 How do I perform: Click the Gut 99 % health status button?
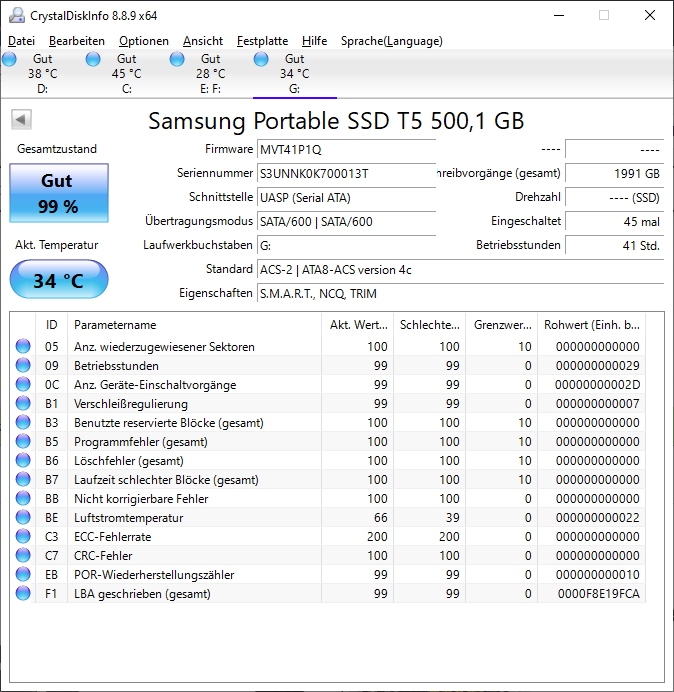[x=59, y=193]
